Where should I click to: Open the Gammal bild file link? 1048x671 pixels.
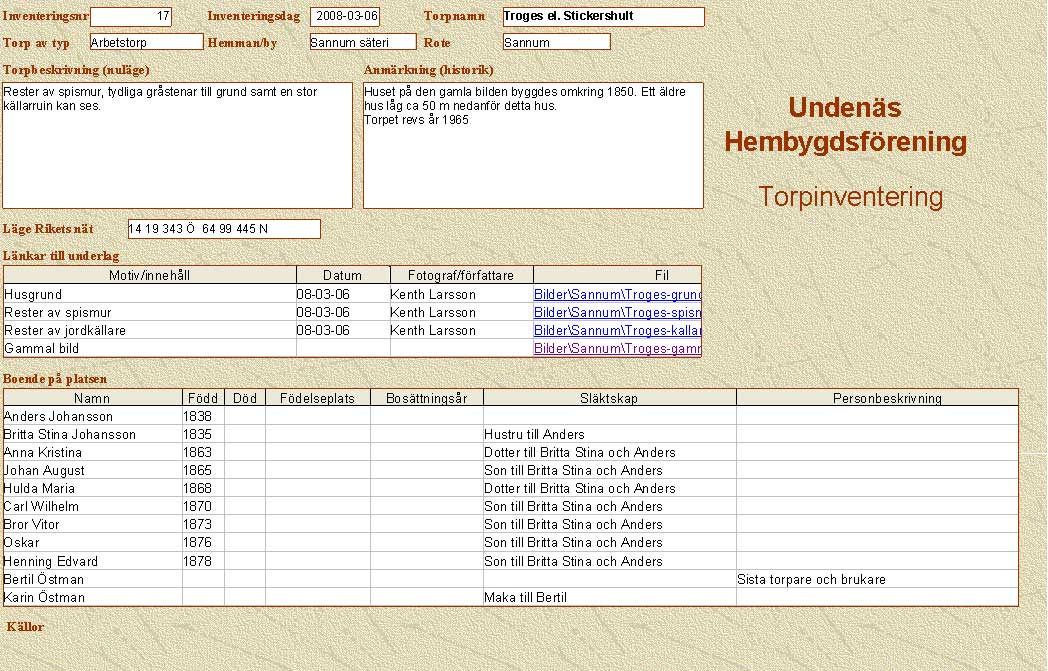coord(617,349)
